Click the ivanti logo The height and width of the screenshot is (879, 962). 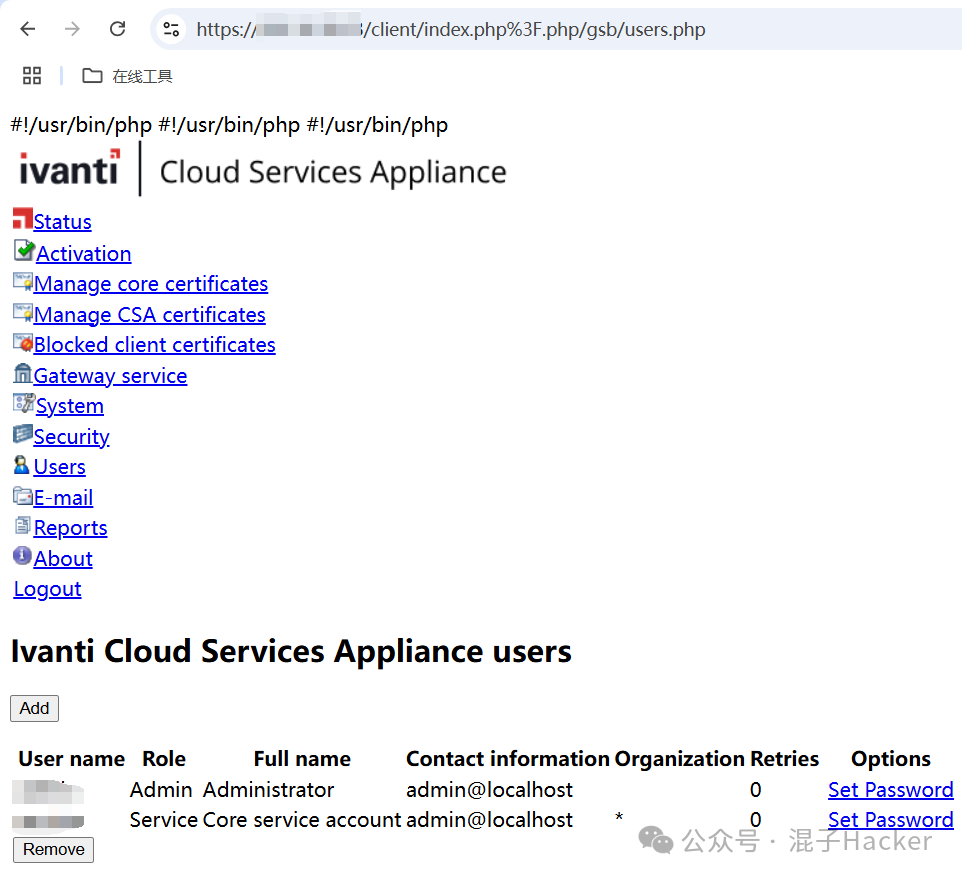pos(69,168)
